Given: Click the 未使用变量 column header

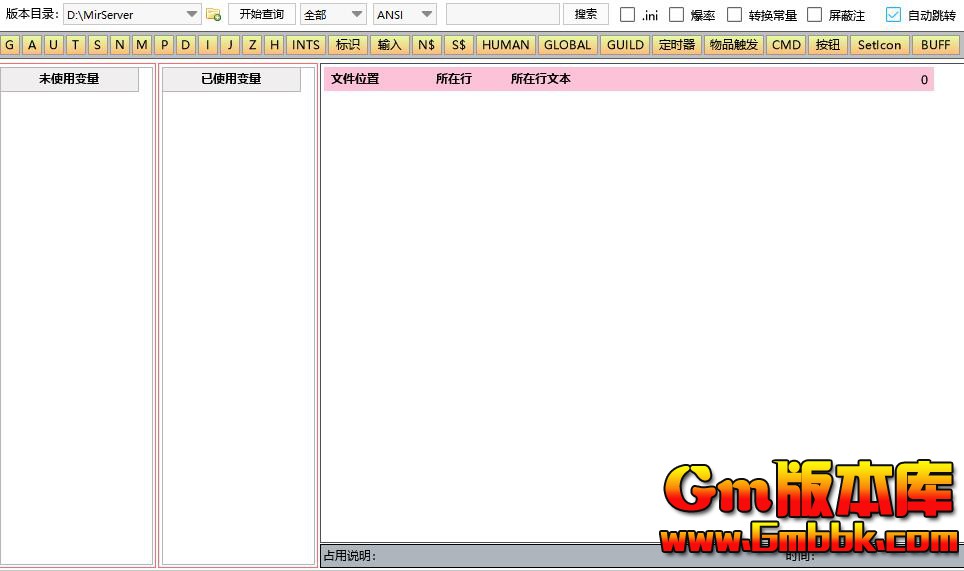Looking at the screenshot, I should click(x=69, y=79).
